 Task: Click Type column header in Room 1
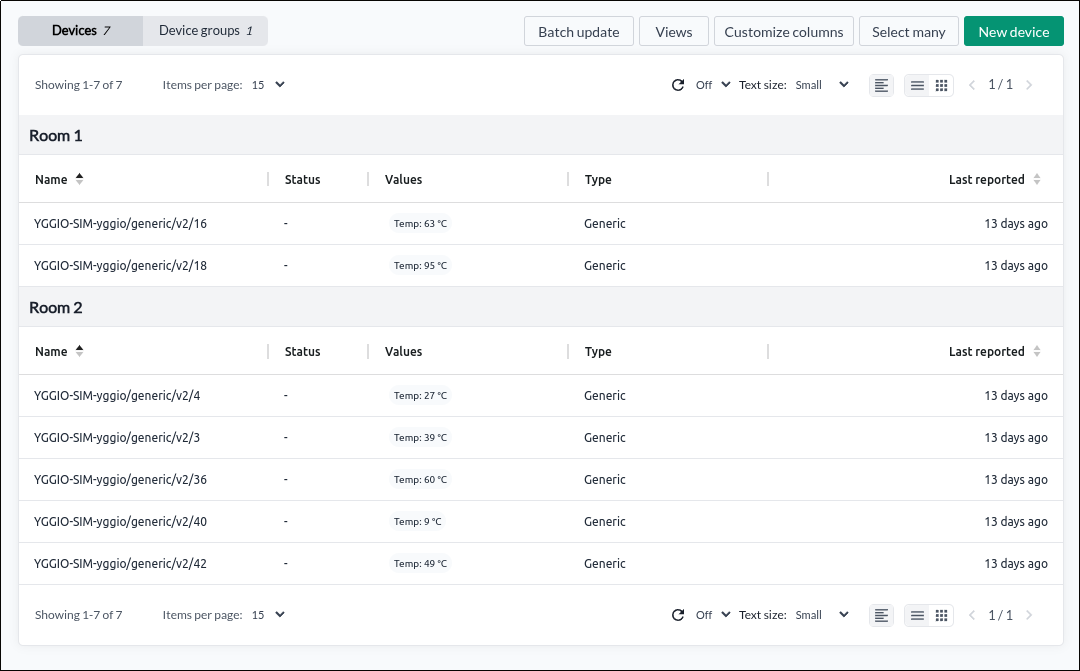tap(598, 180)
